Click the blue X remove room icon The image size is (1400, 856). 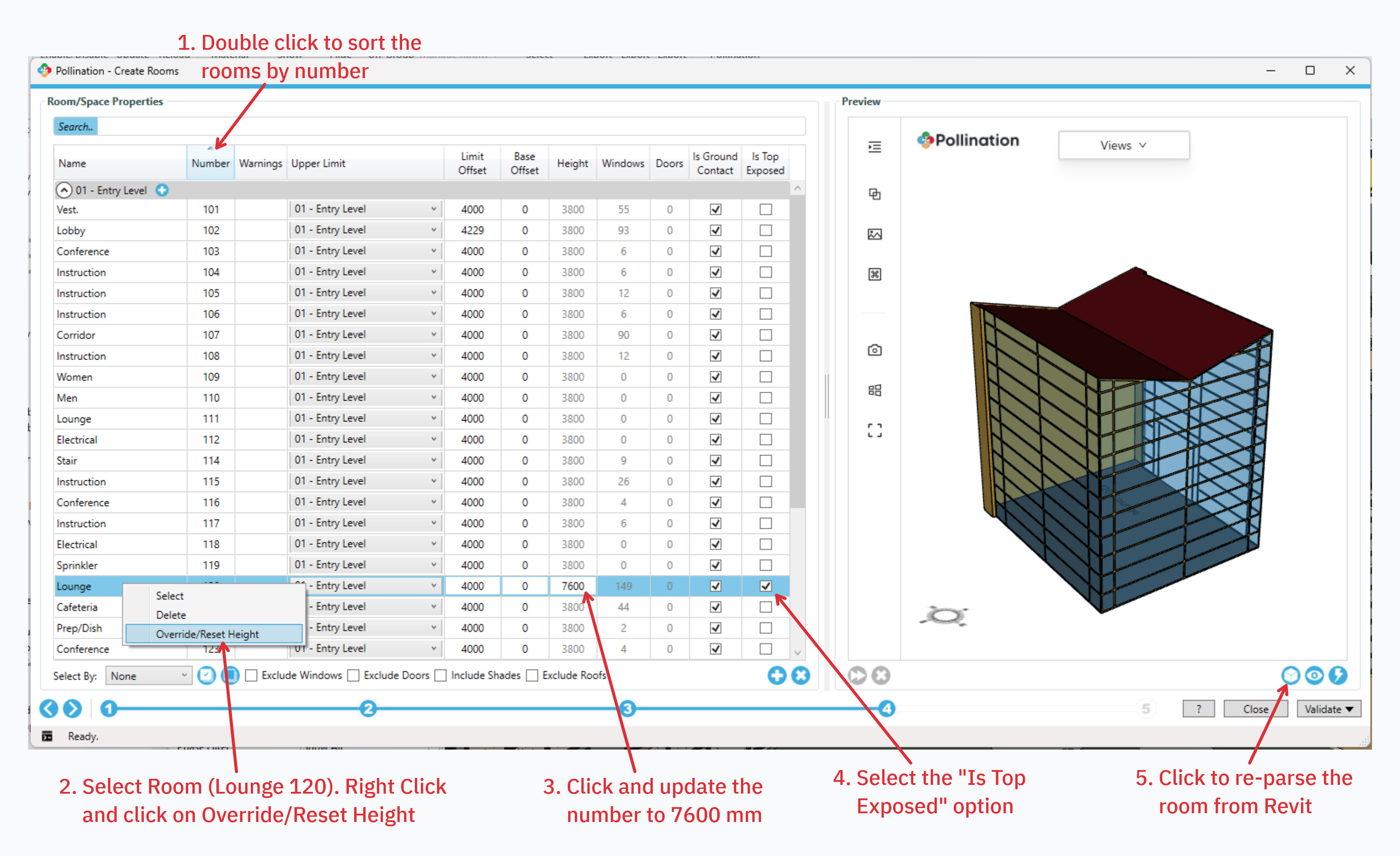[801, 675]
